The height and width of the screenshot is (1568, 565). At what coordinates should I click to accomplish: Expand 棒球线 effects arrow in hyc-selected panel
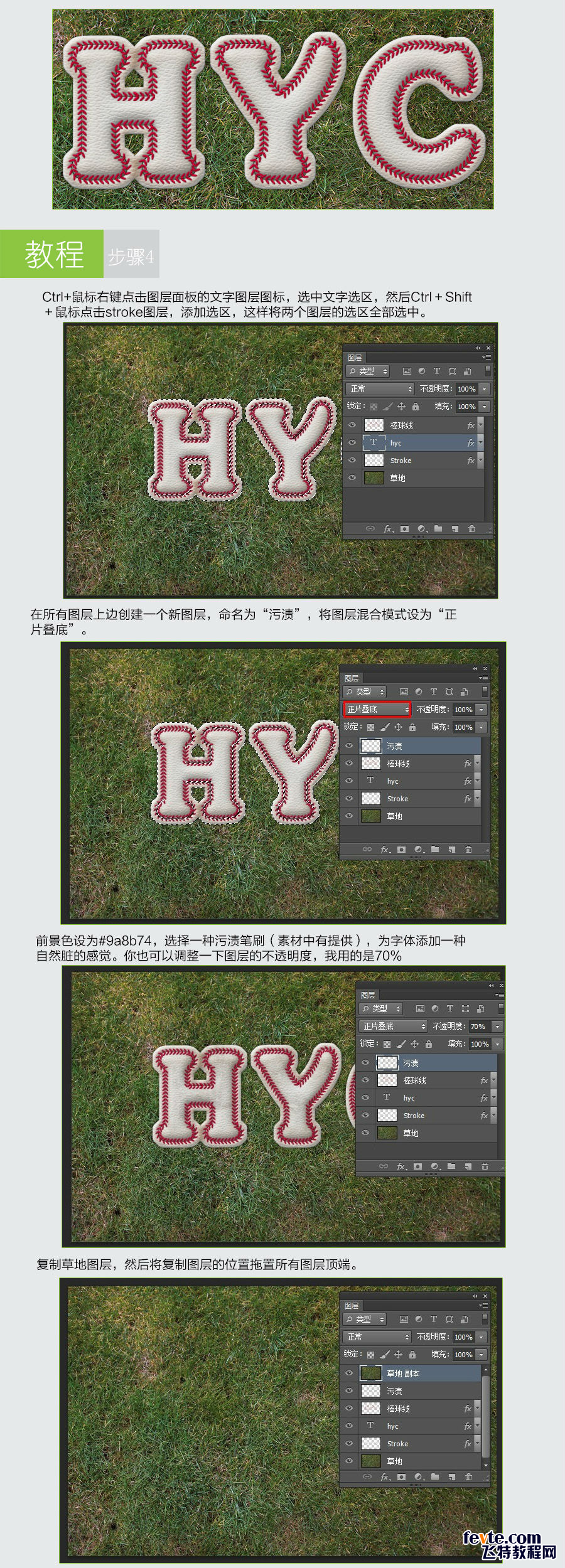coord(481,425)
